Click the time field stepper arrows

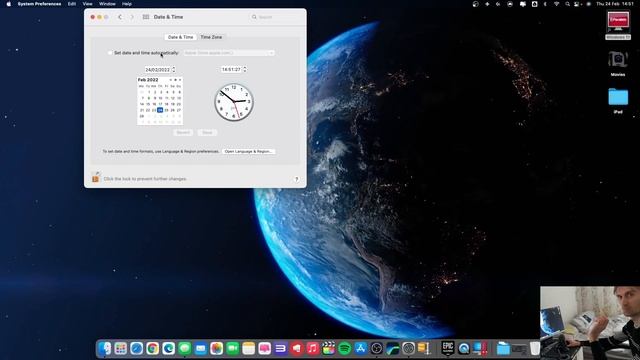click(245, 69)
